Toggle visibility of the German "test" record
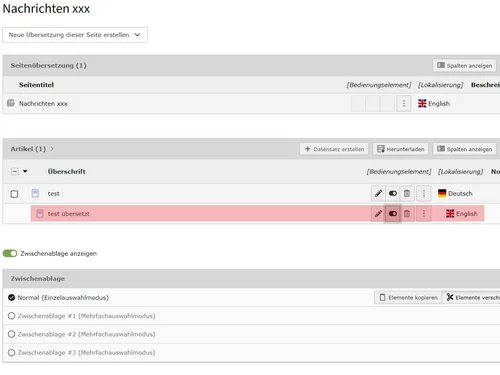 (x=393, y=193)
